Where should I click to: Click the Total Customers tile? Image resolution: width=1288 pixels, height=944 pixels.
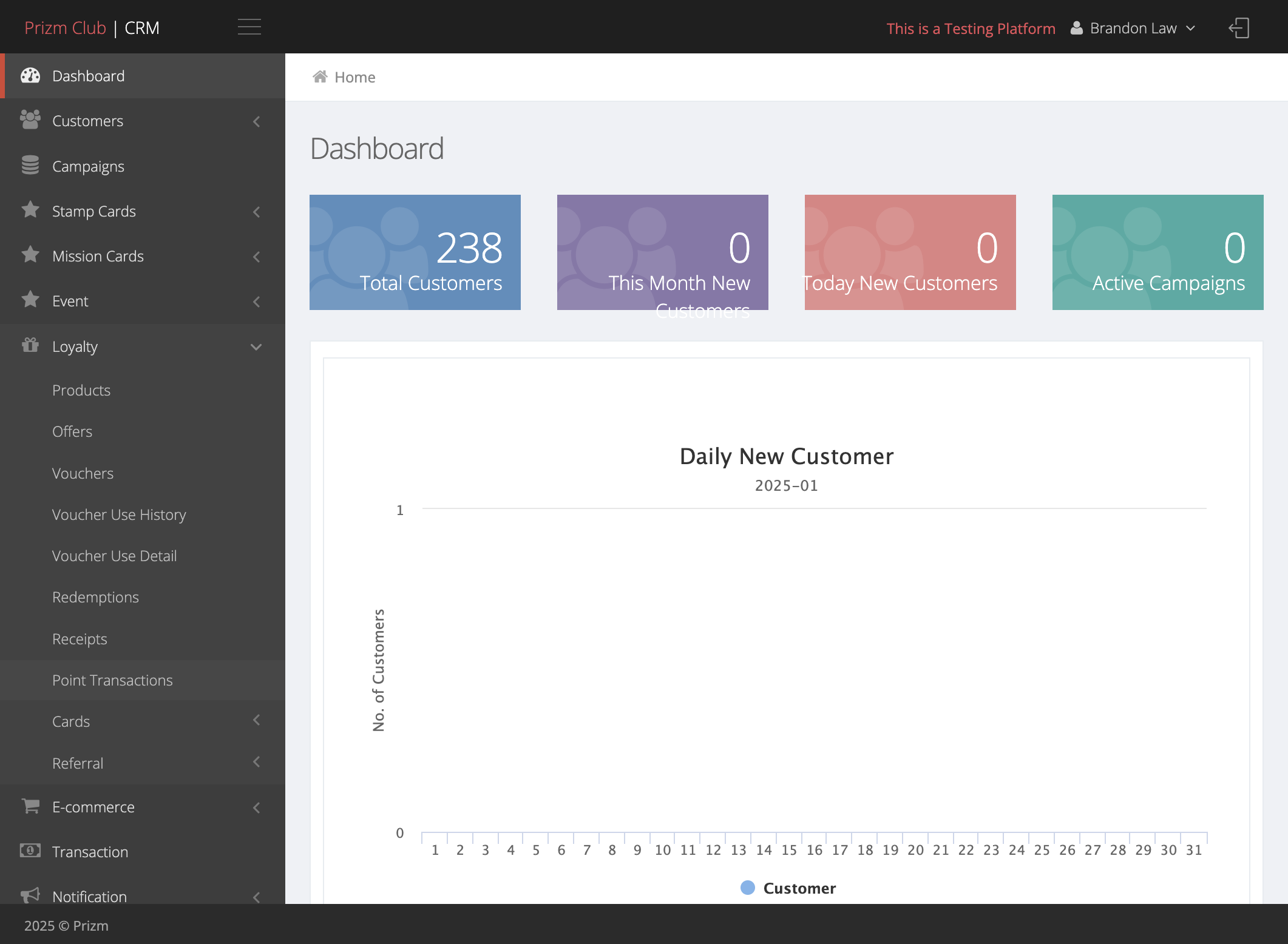click(x=415, y=252)
